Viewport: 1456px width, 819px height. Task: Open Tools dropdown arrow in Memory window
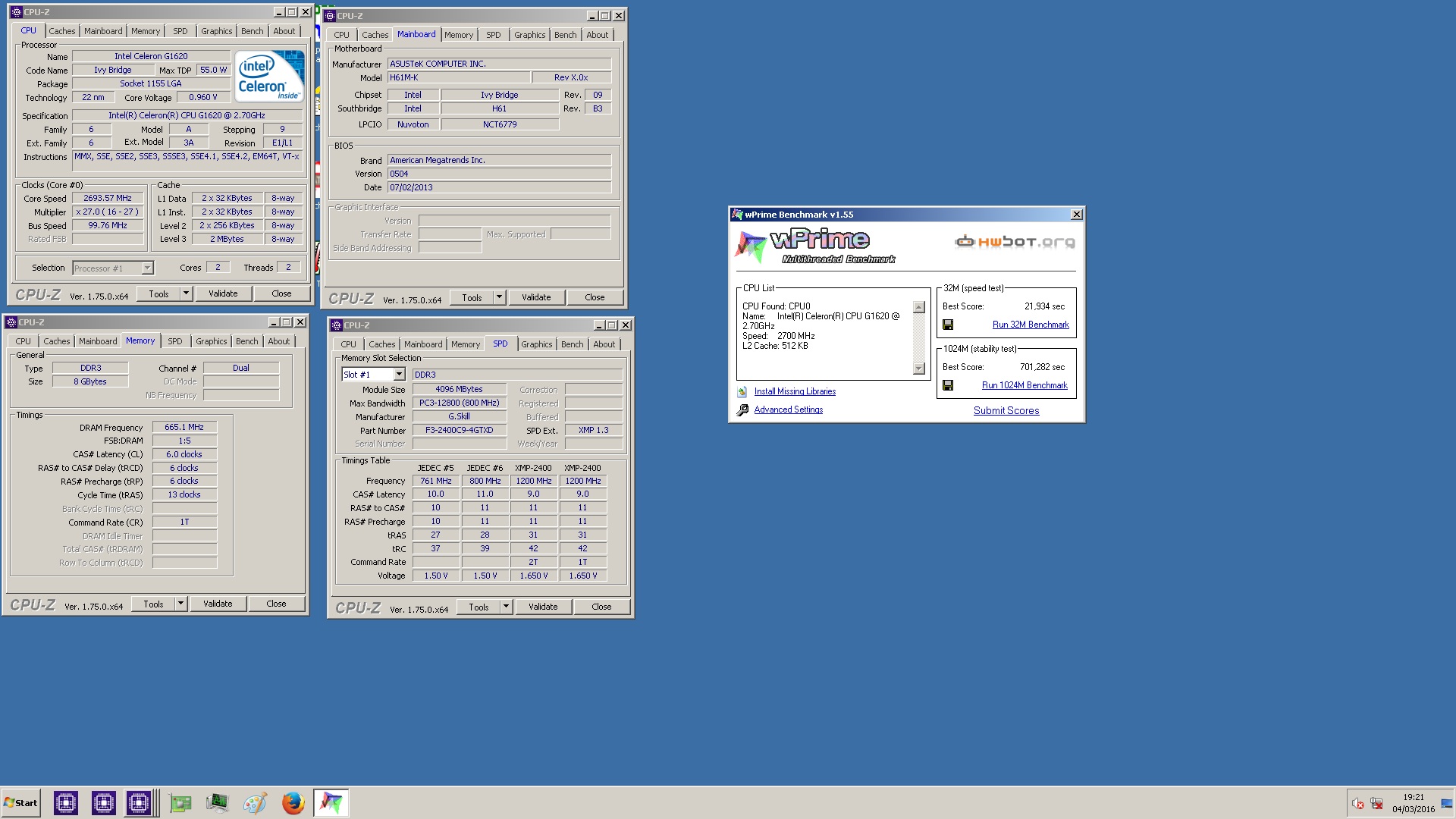click(180, 604)
